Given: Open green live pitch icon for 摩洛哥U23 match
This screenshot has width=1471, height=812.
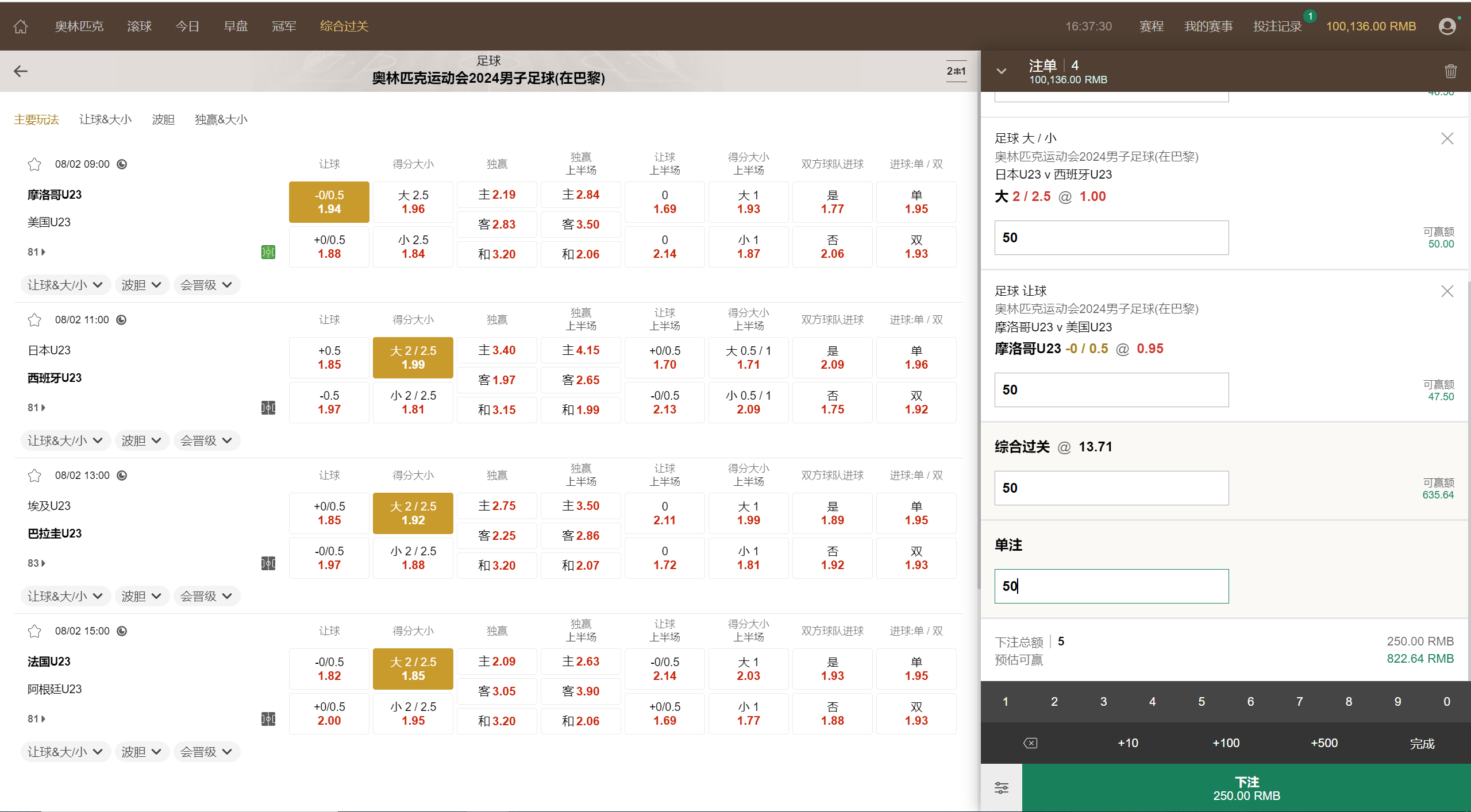Looking at the screenshot, I should tap(268, 252).
